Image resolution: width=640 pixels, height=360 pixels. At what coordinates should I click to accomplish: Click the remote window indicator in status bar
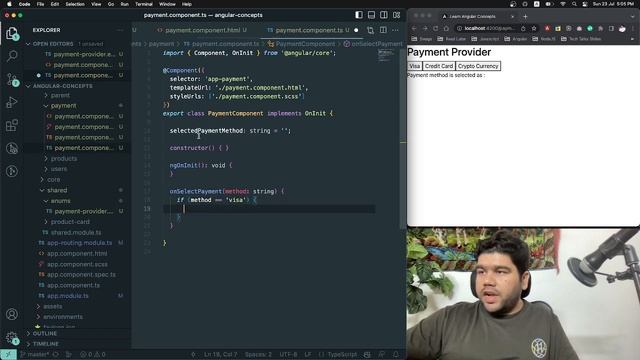(x=8, y=354)
